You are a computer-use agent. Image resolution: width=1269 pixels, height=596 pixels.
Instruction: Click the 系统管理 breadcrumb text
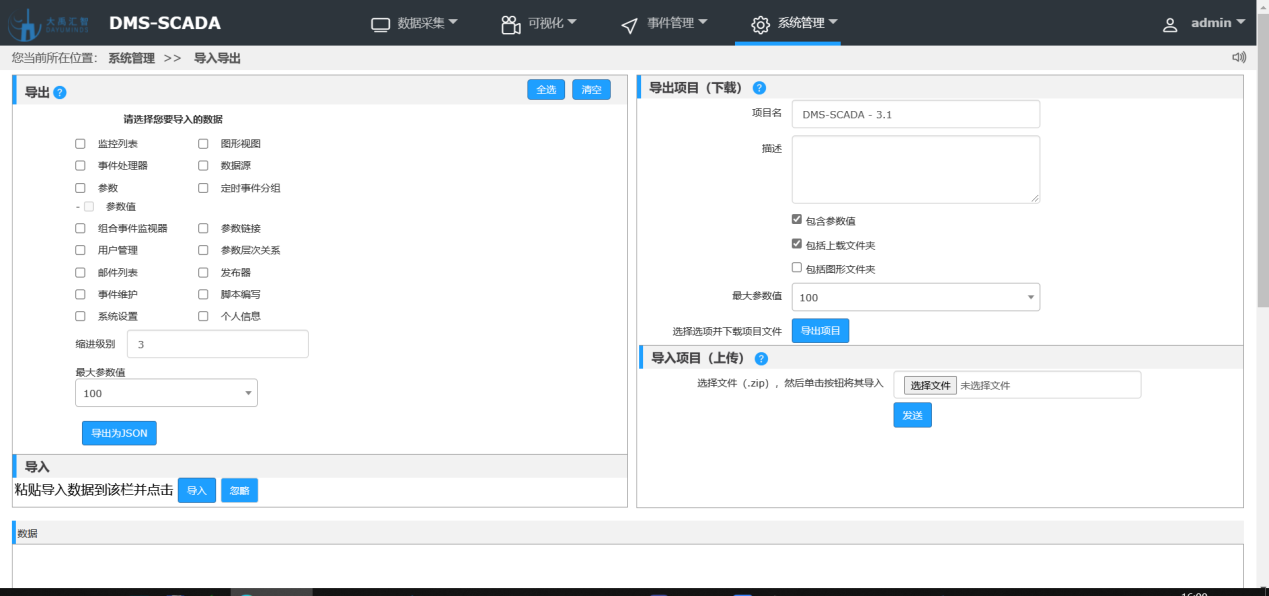(x=132, y=58)
